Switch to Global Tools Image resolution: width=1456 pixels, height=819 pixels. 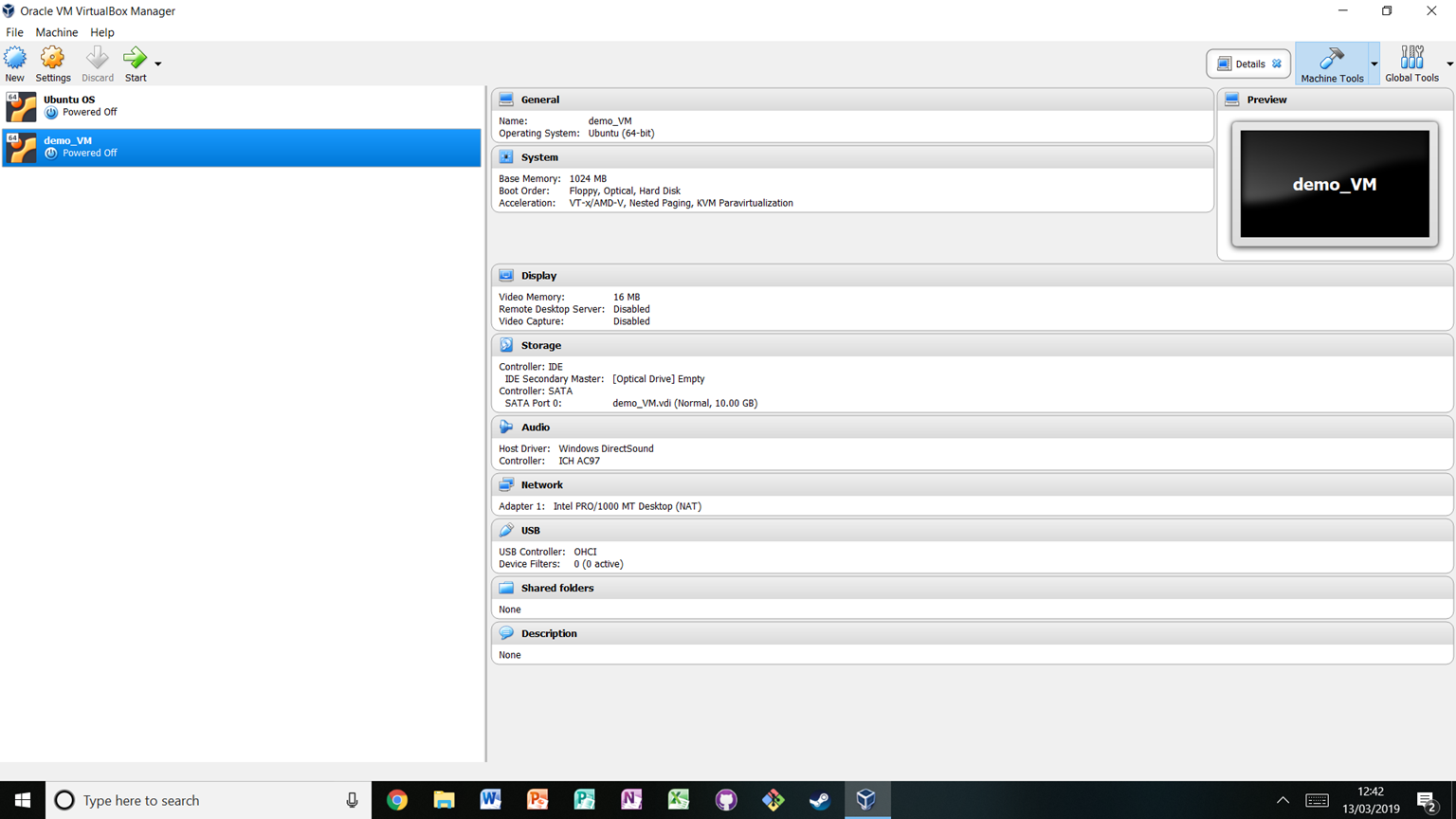pos(1411,61)
